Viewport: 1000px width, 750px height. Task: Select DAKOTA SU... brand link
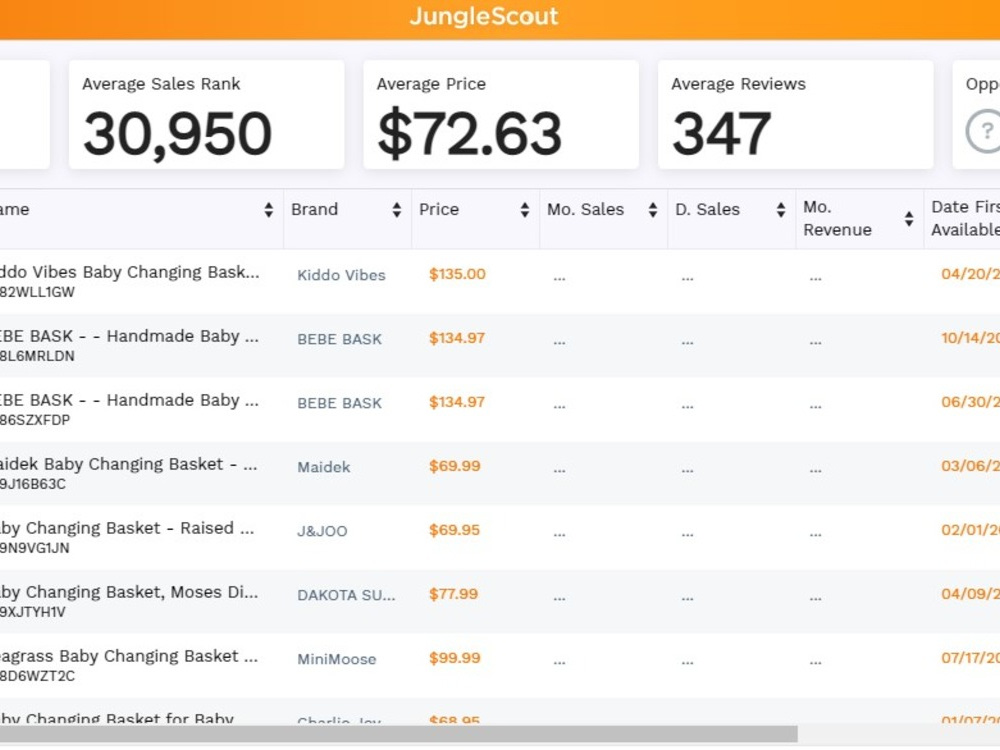coord(346,595)
